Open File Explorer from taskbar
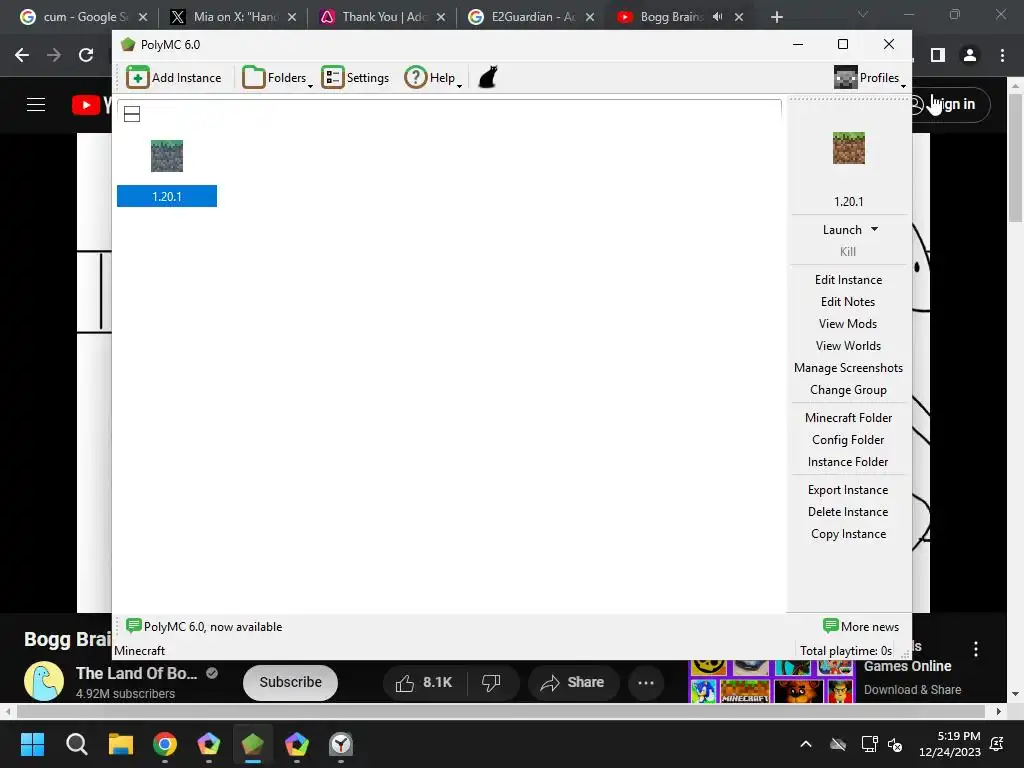 tap(121, 744)
